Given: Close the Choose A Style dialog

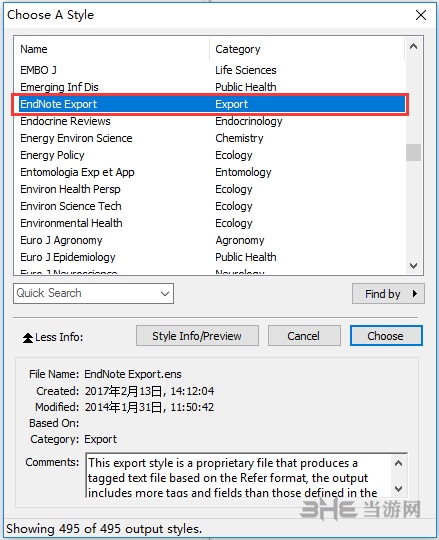Looking at the screenshot, I should [x=421, y=15].
